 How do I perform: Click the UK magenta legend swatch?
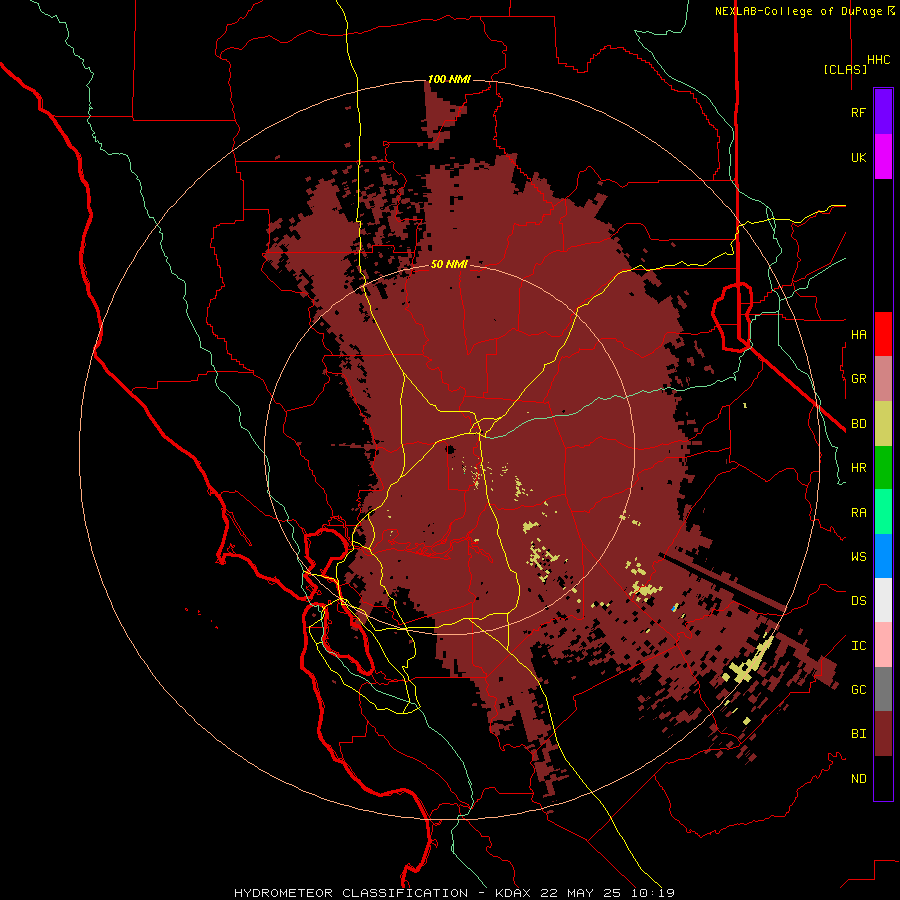[x=883, y=157]
